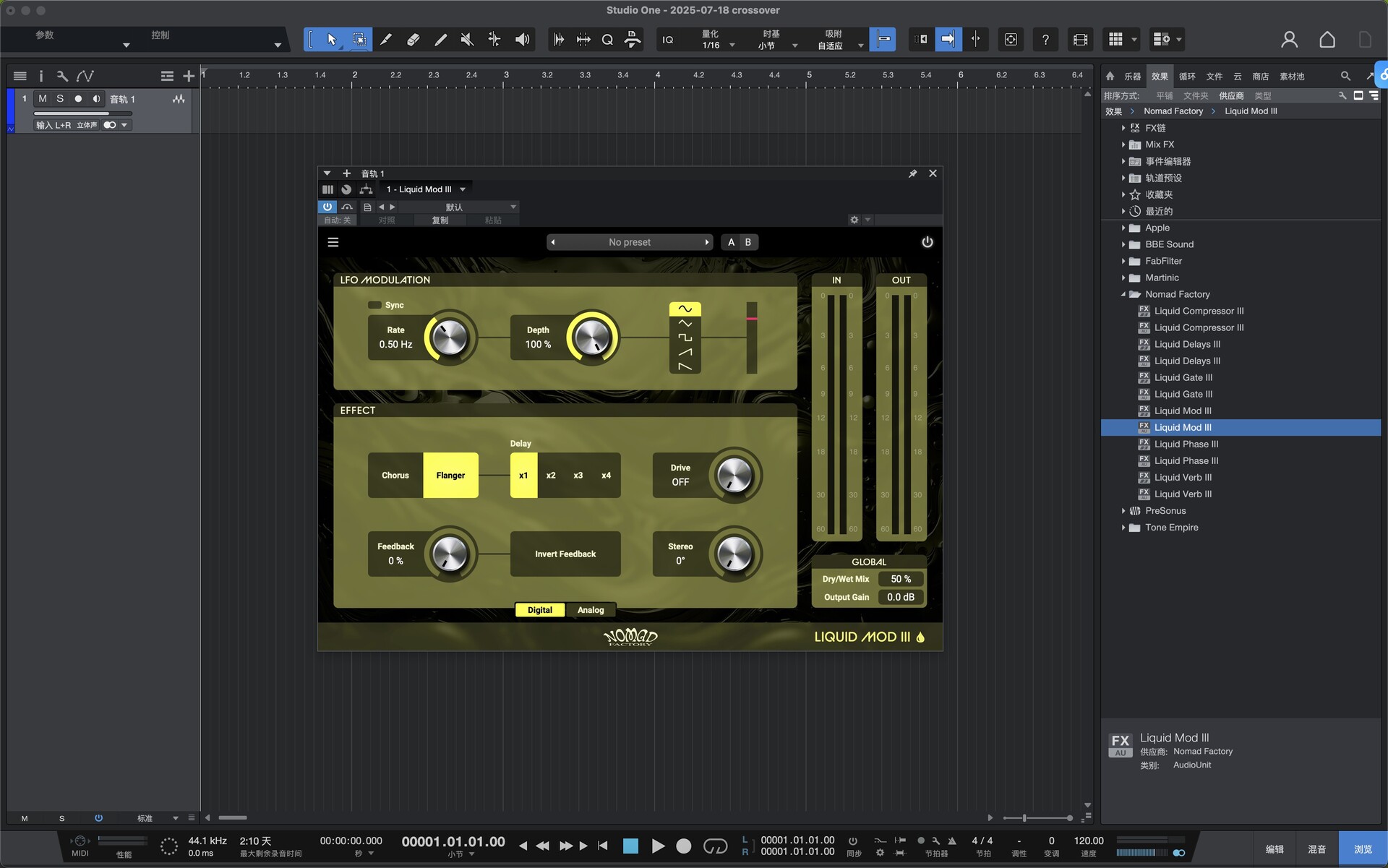
Task: Open the browser search magnifier
Action: click(x=1345, y=76)
